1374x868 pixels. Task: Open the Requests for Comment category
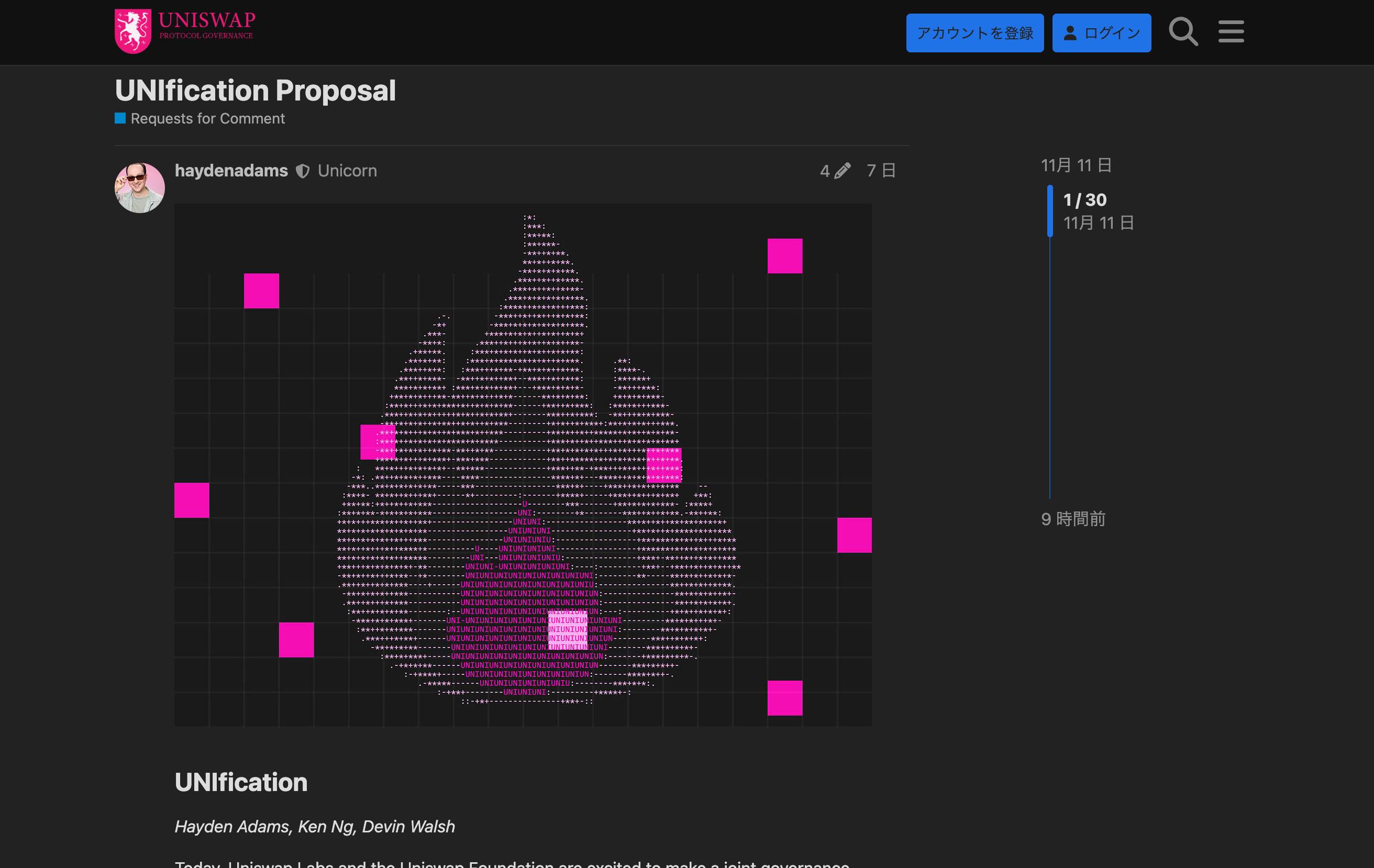(x=207, y=118)
